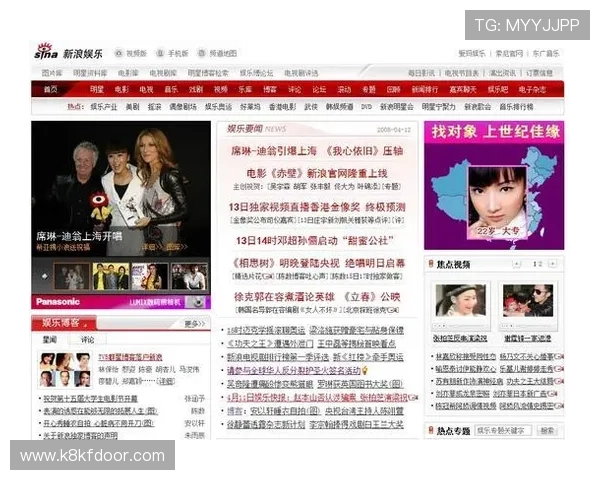Open hot topic 韩娱频道
Image resolution: width=600 pixels, height=480 pixels.
[x=339, y=107]
